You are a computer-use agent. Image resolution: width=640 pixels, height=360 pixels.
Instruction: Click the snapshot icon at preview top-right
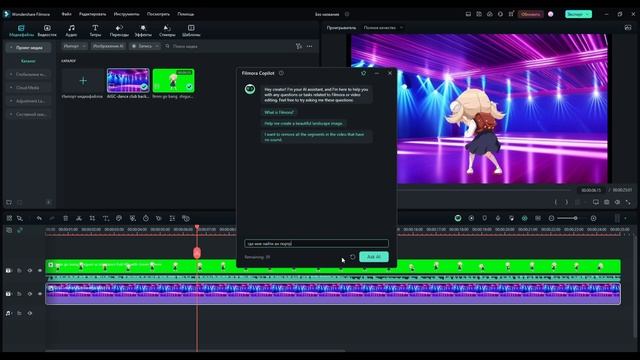coord(628,28)
